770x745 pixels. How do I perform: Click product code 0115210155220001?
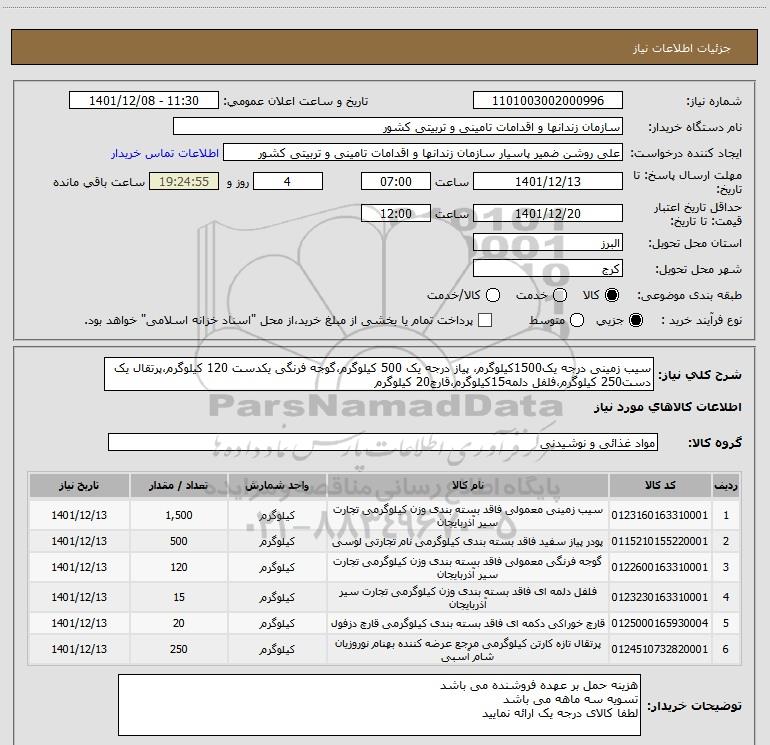(x=660, y=541)
